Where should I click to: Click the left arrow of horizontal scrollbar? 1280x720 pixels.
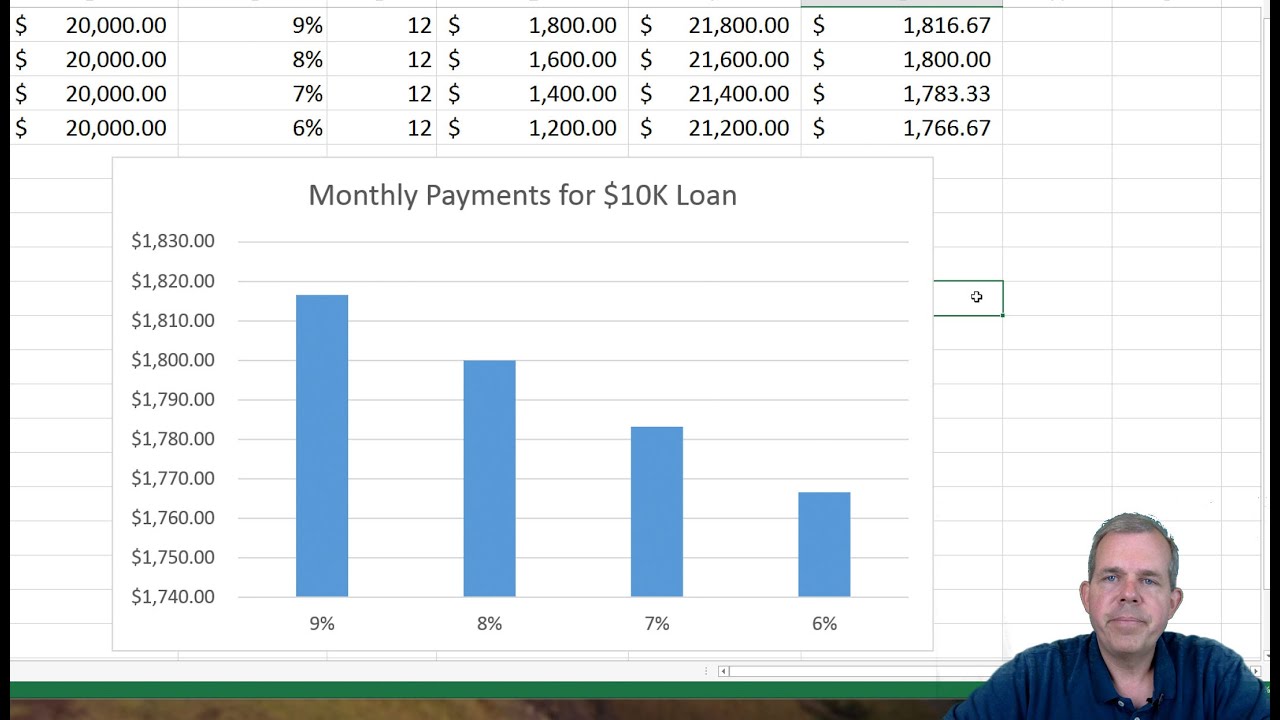point(723,671)
